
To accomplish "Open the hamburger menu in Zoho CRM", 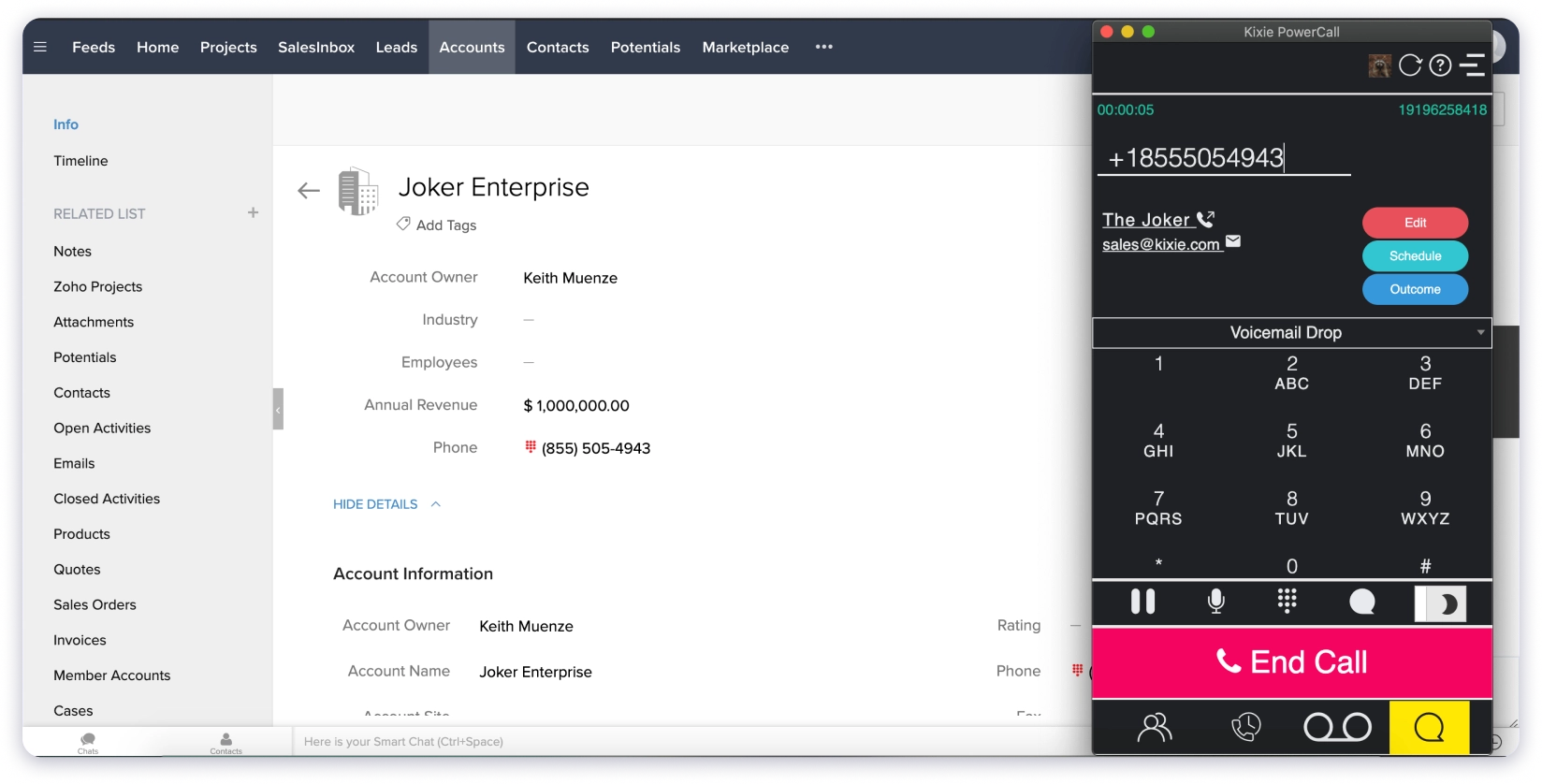I will [40, 47].
